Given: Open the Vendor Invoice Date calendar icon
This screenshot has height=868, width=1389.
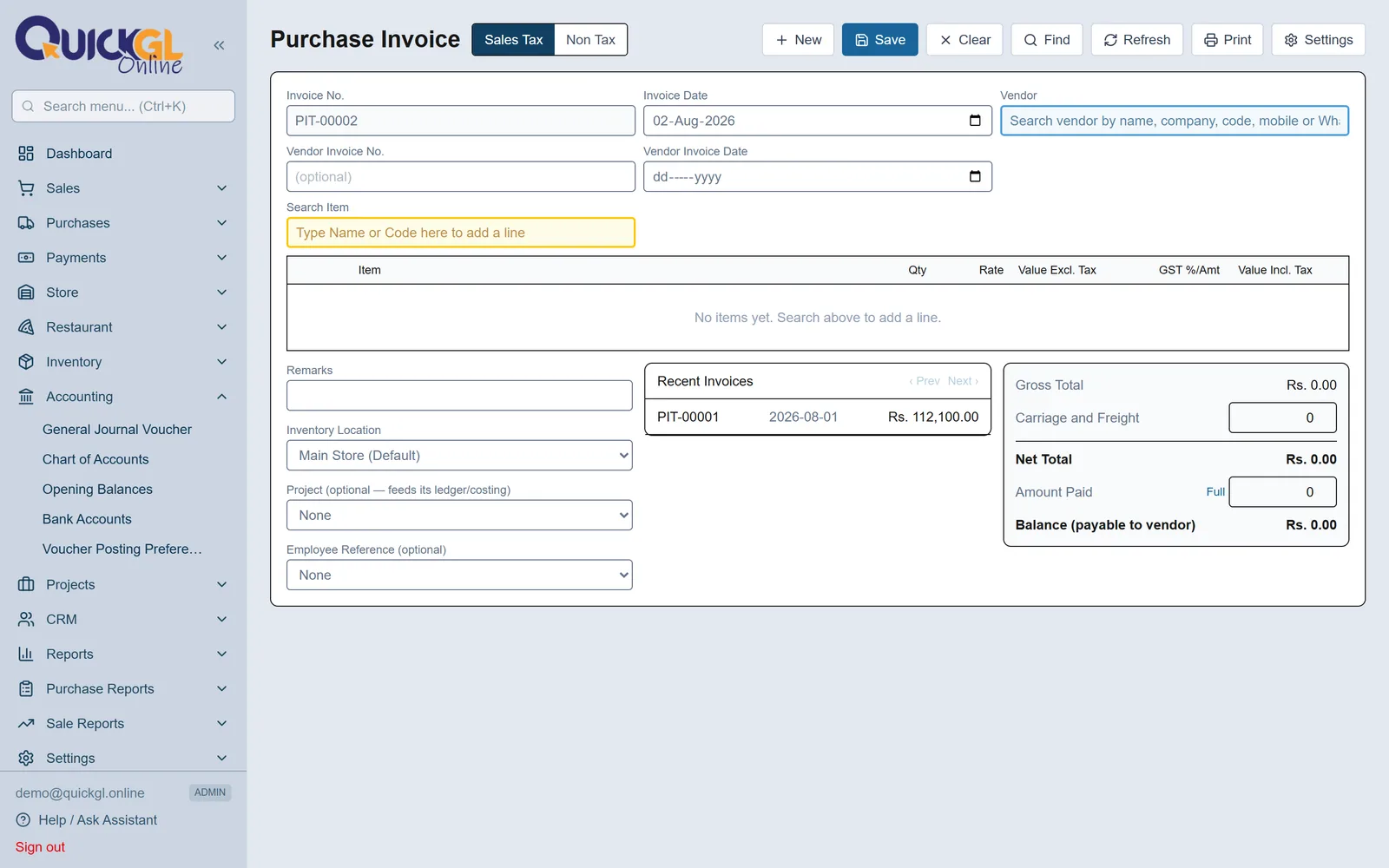Looking at the screenshot, I should (x=975, y=176).
